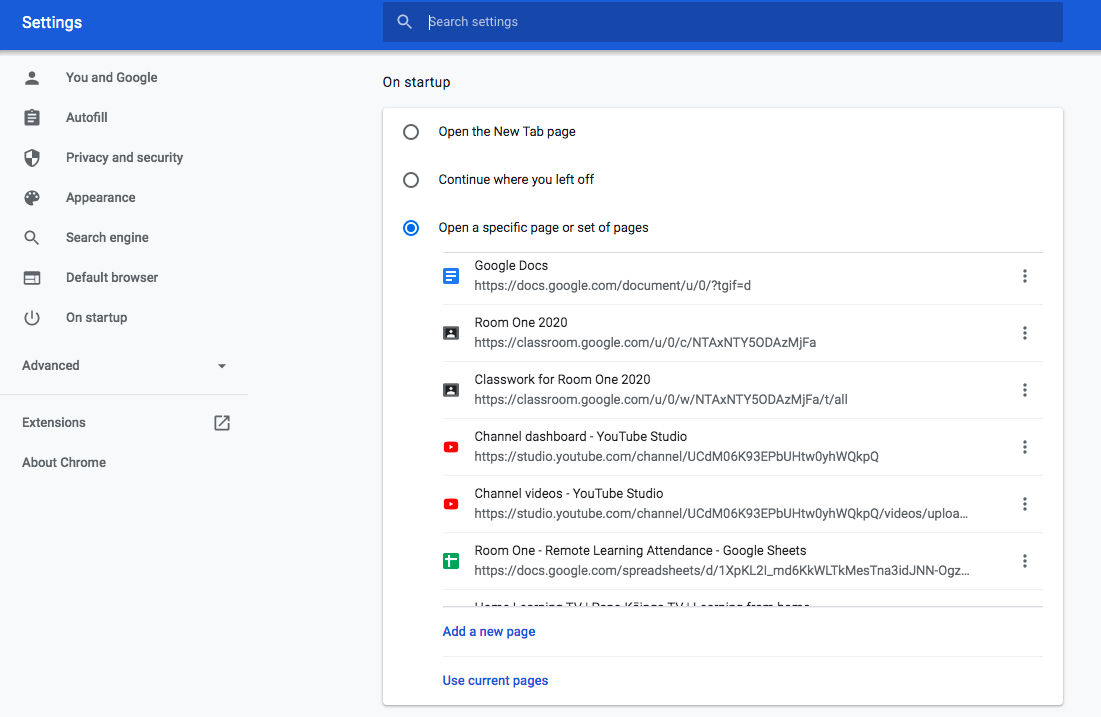1101x717 pixels.
Task: Click the external-link icon next to Extensions
Action: point(222,423)
